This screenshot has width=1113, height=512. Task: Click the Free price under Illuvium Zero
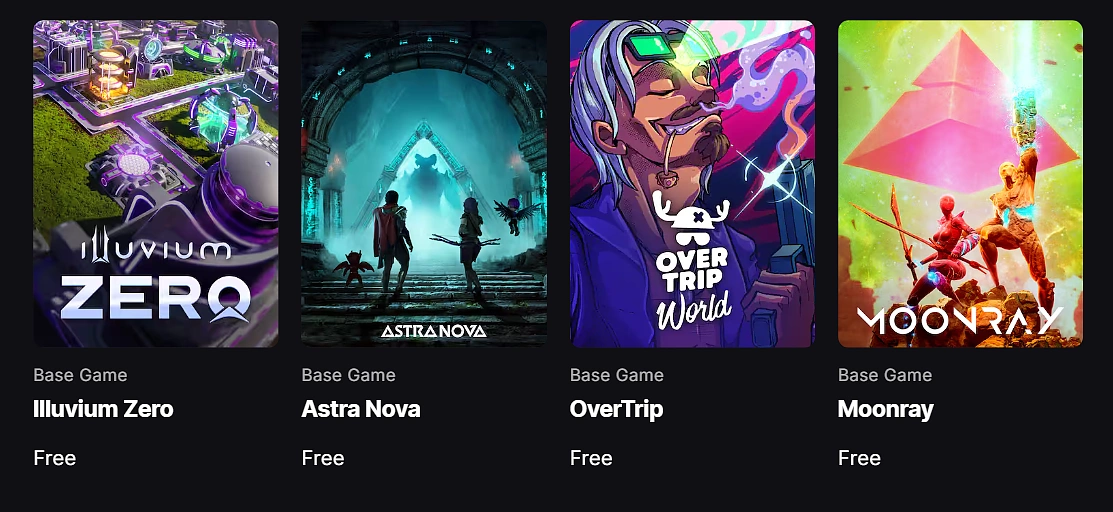[x=55, y=458]
